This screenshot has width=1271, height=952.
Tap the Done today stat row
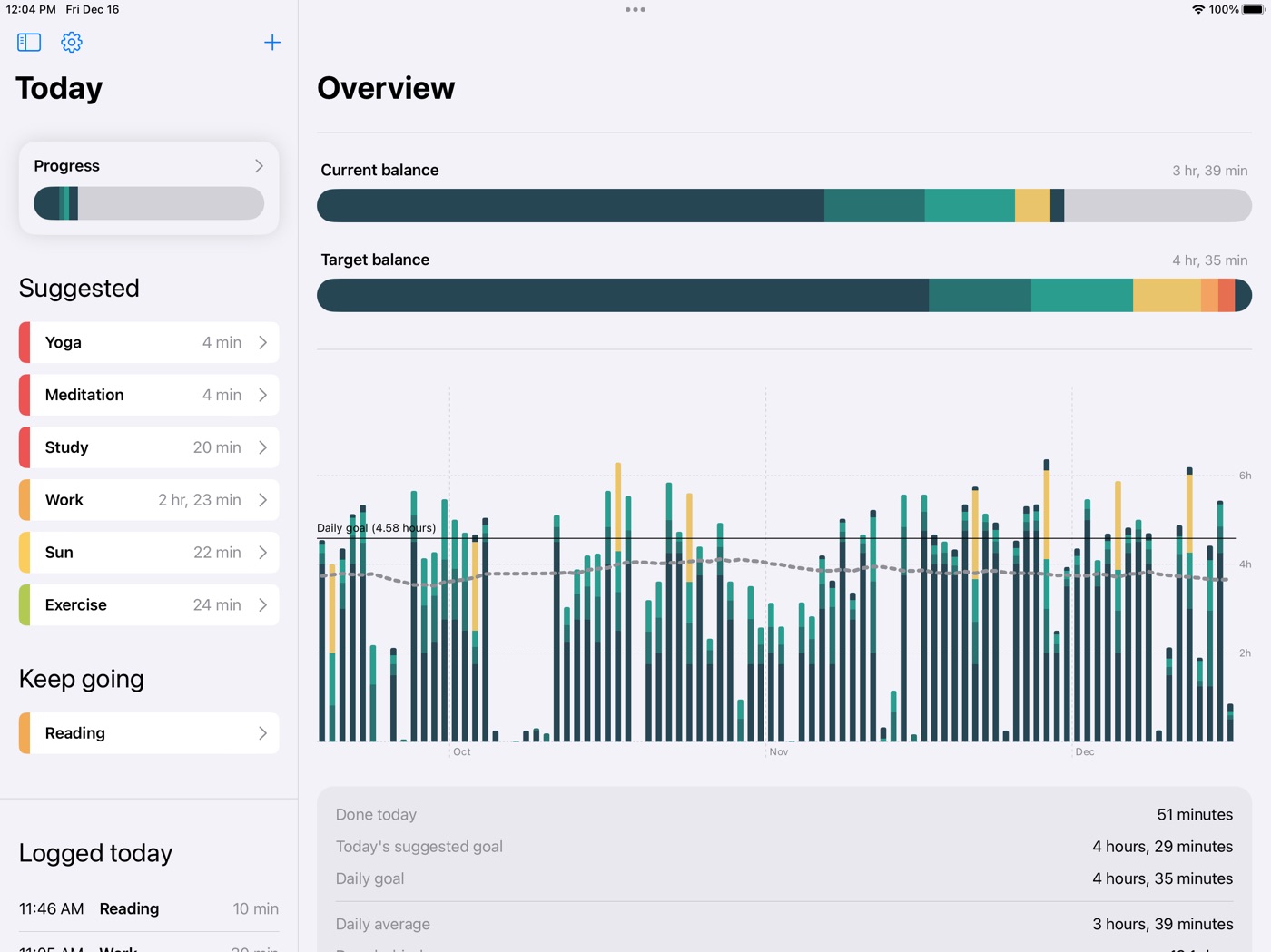click(784, 815)
